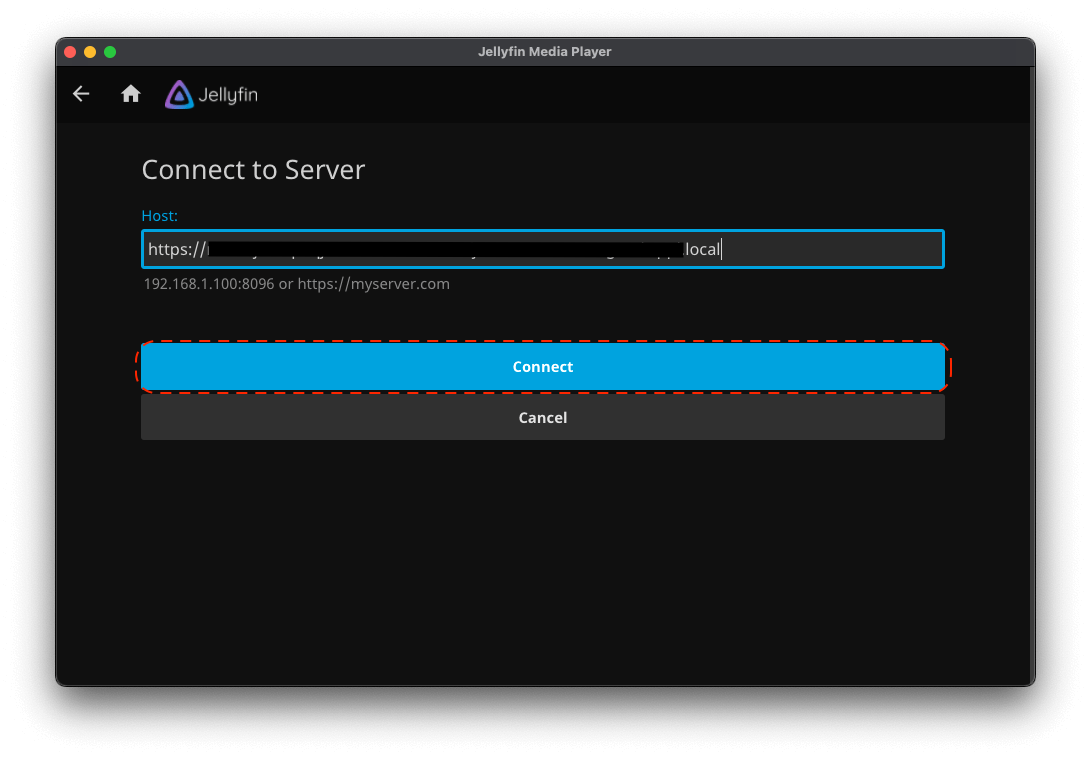Go to Home via house icon
Image resolution: width=1091 pixels, height=760 pixels.
pyautogui.click(x=131, y=94)
